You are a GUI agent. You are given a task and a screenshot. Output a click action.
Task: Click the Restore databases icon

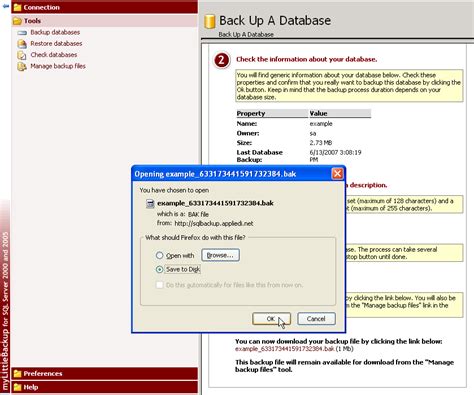pos(22,44)
